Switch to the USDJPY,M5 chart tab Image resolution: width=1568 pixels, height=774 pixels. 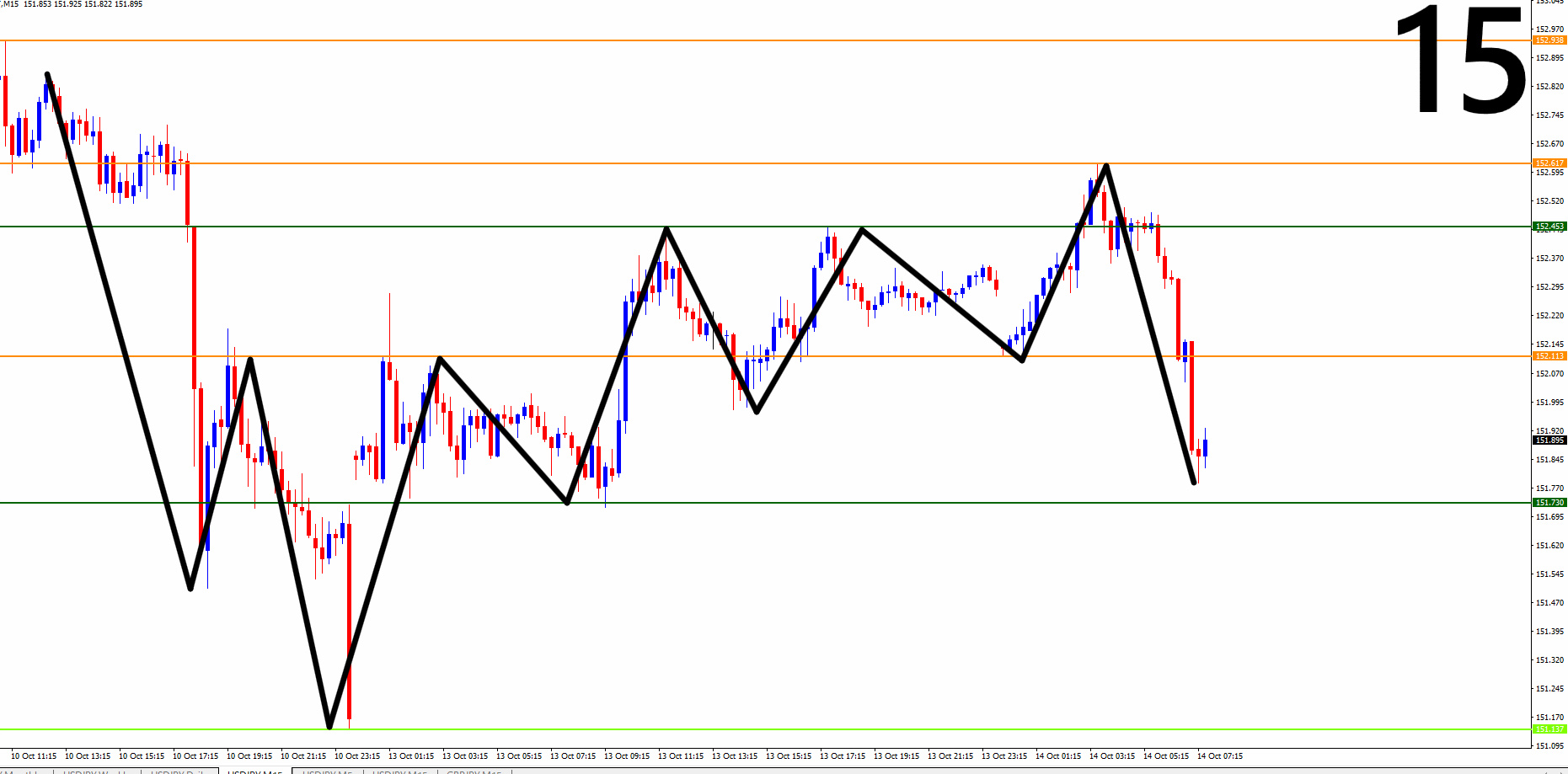[328, 771]
